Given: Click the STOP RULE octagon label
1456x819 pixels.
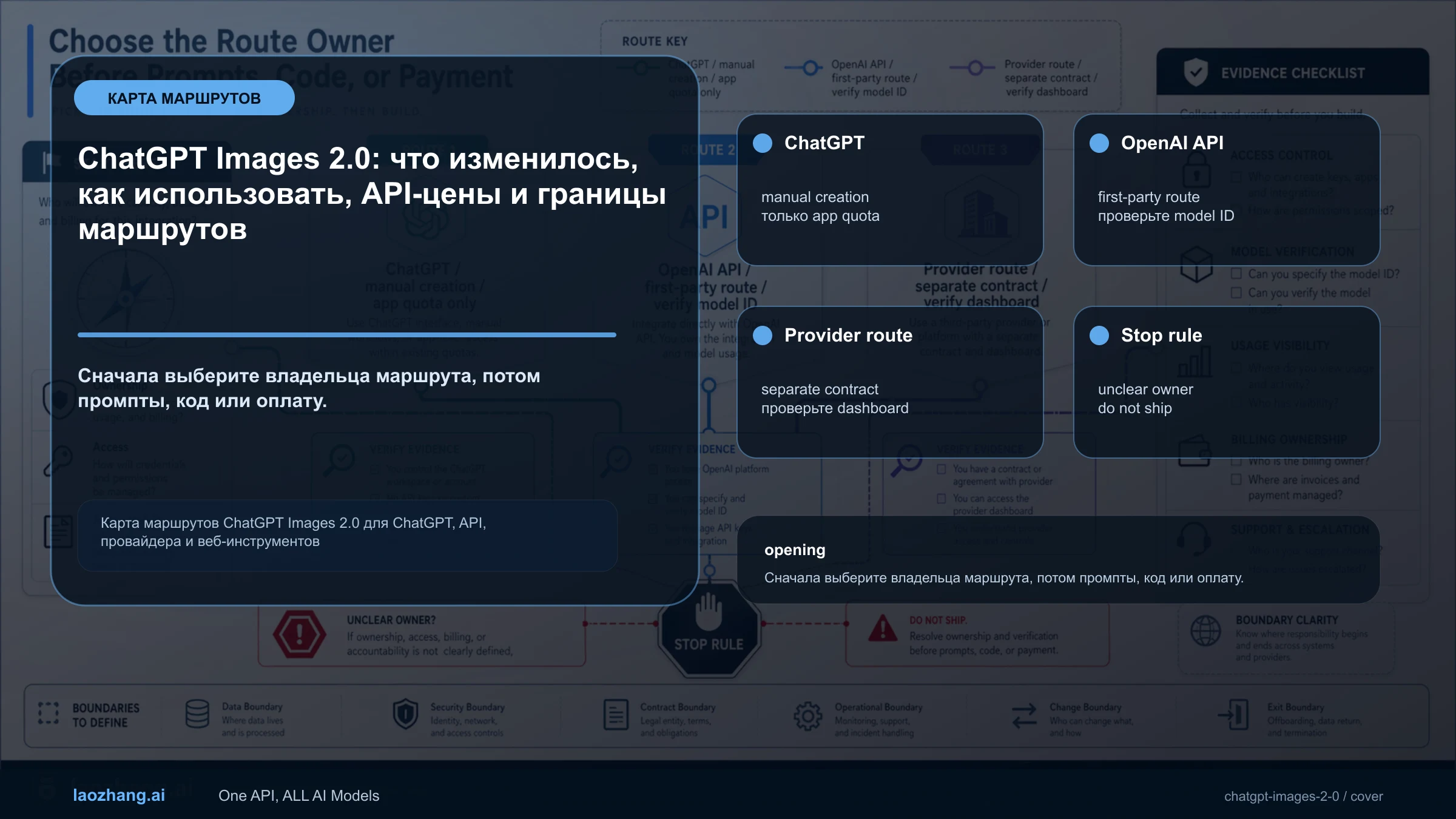Looking at the screenshot, I should (x=709, y=644).
